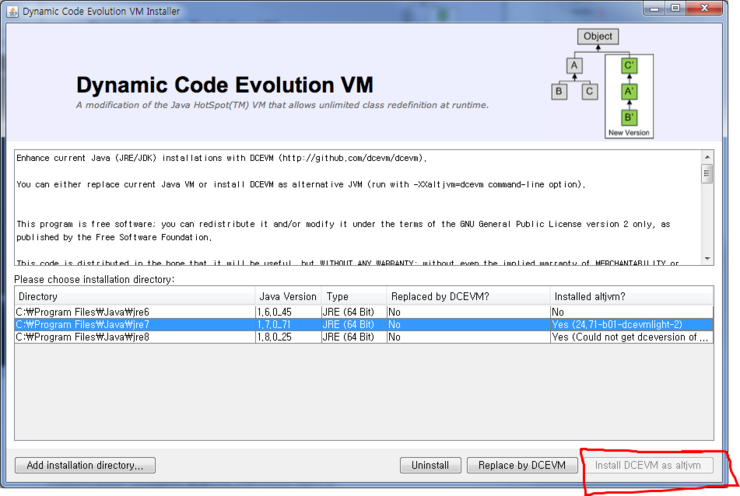Maximize the installer window
This screenshot has width=740, height=496.
[675, 8]
